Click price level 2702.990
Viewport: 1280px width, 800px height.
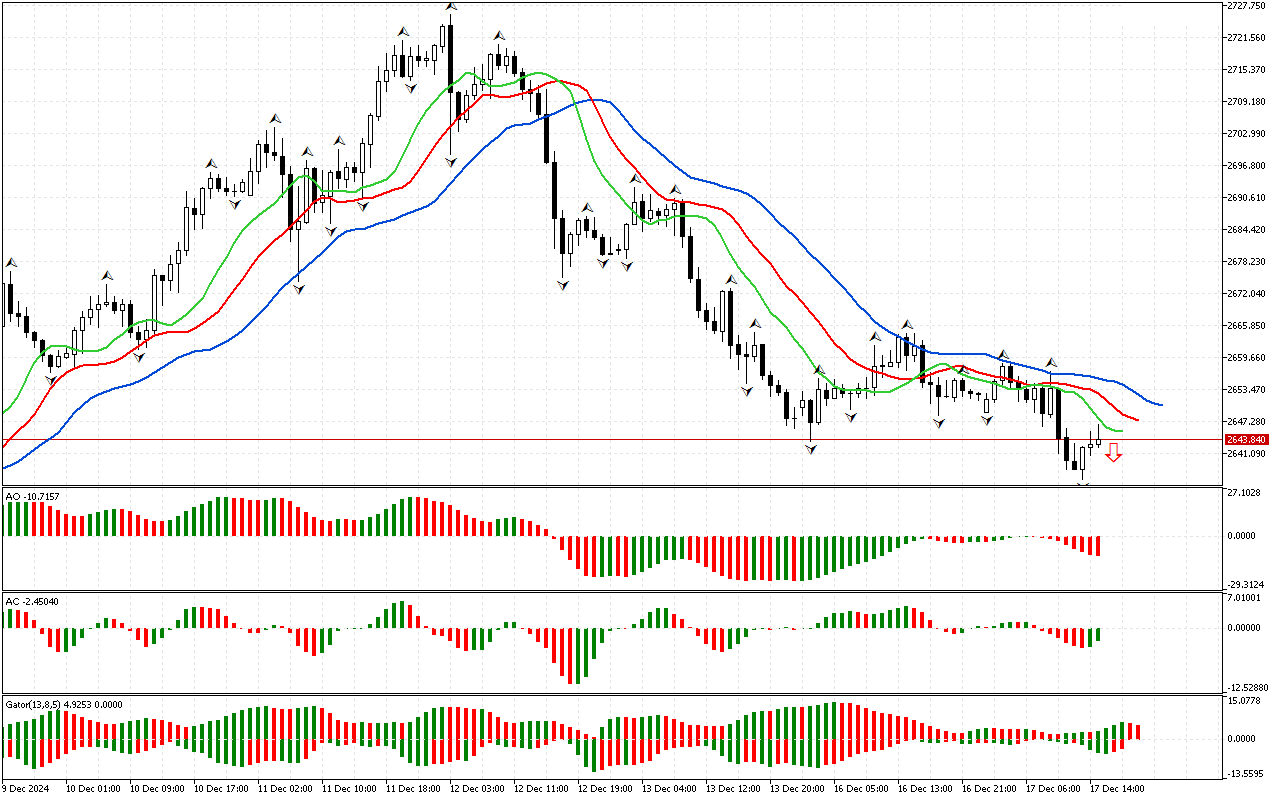click(x=1246, y=133)
